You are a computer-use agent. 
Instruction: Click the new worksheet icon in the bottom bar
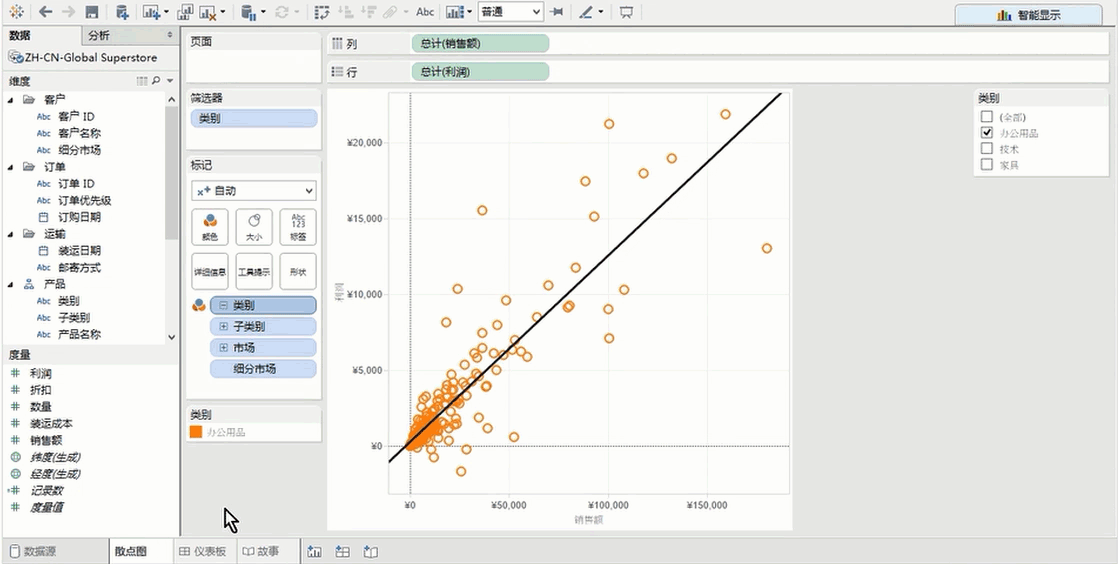click(x=314, y=551)
